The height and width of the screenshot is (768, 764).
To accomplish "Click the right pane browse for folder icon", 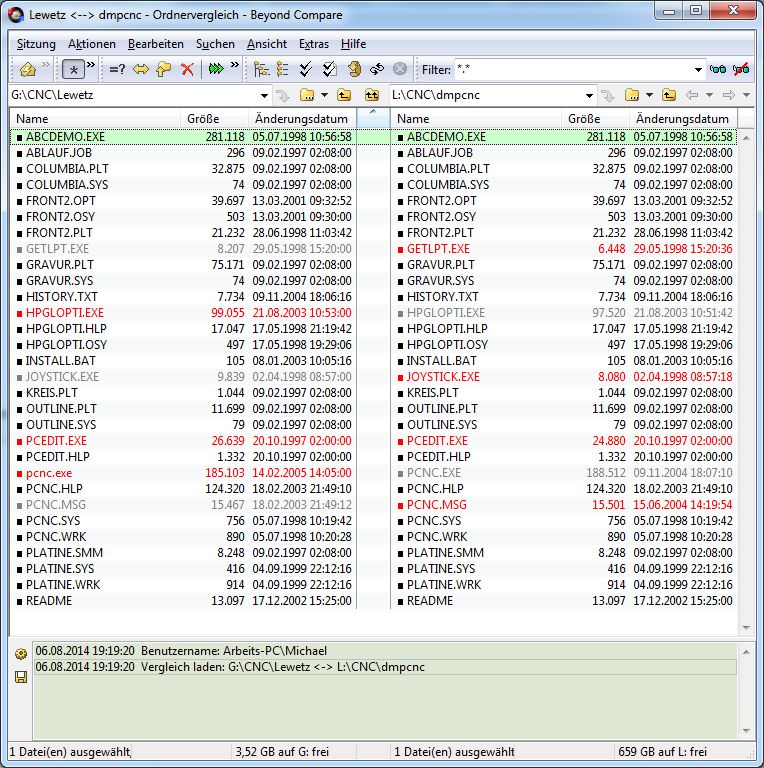I will tap(632, 95).
